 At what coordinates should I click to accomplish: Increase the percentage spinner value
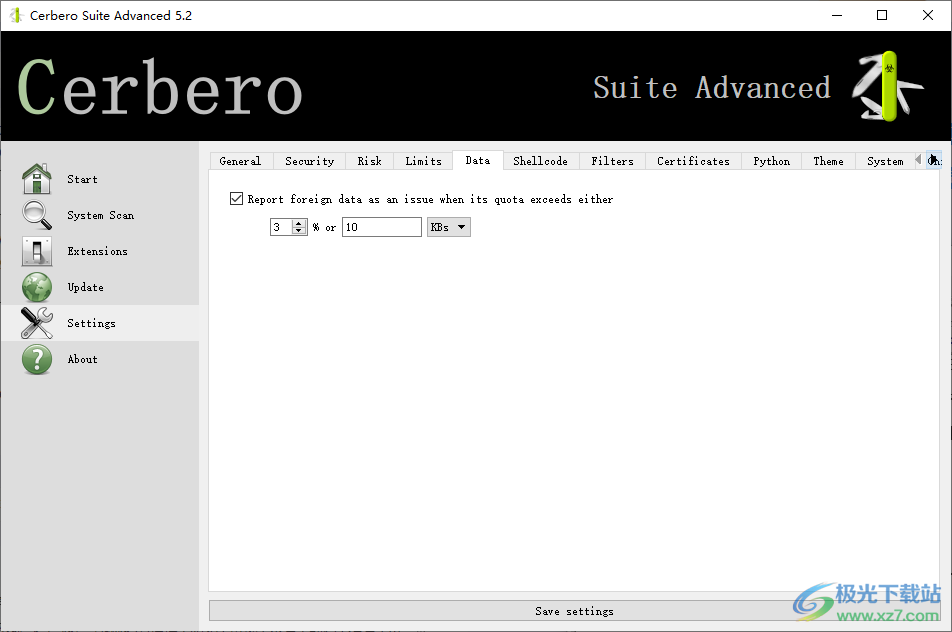click(x=299, y=223)
